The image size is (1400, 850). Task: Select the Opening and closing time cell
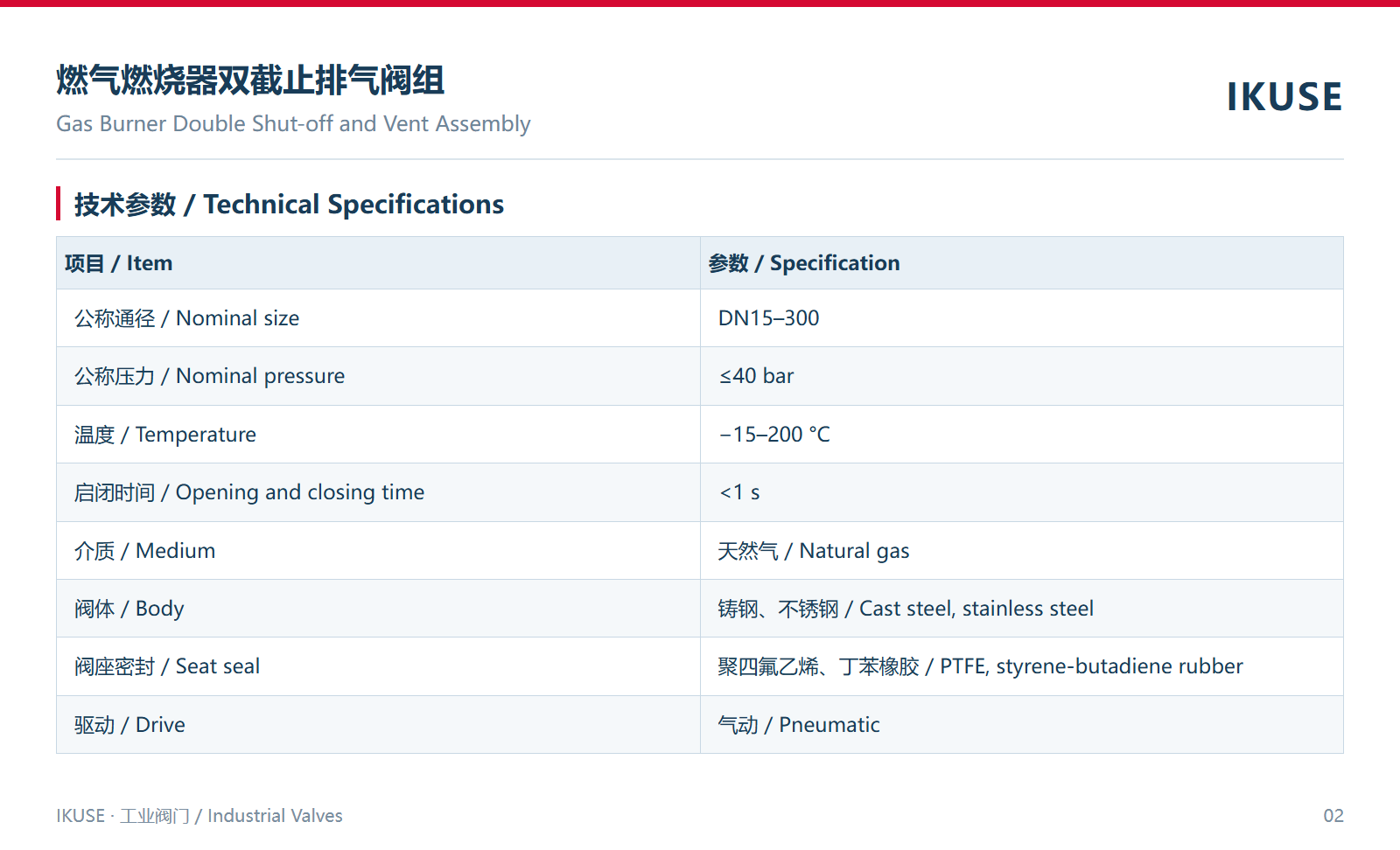378,492
